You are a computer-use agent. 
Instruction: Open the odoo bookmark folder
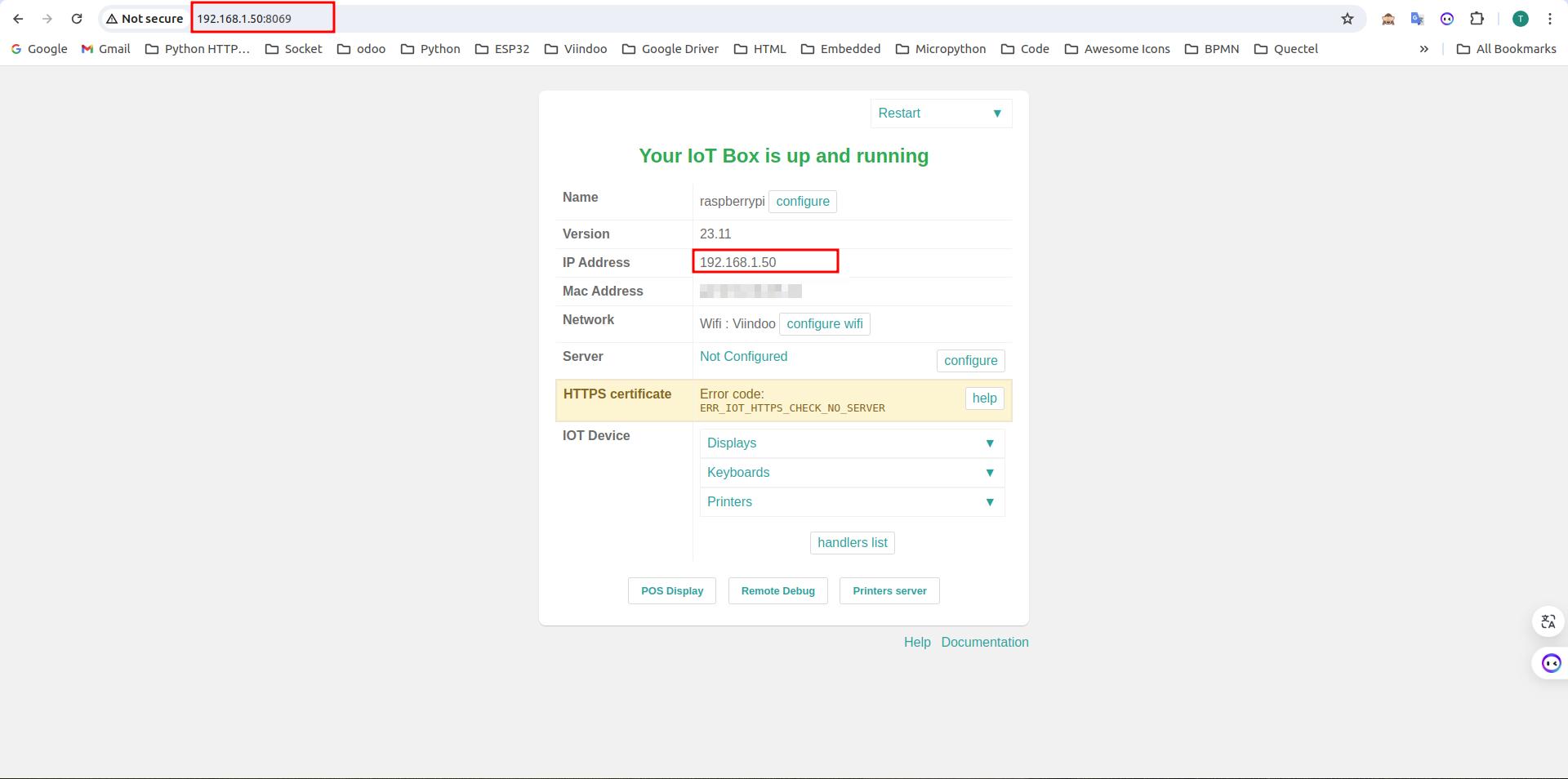361,49
